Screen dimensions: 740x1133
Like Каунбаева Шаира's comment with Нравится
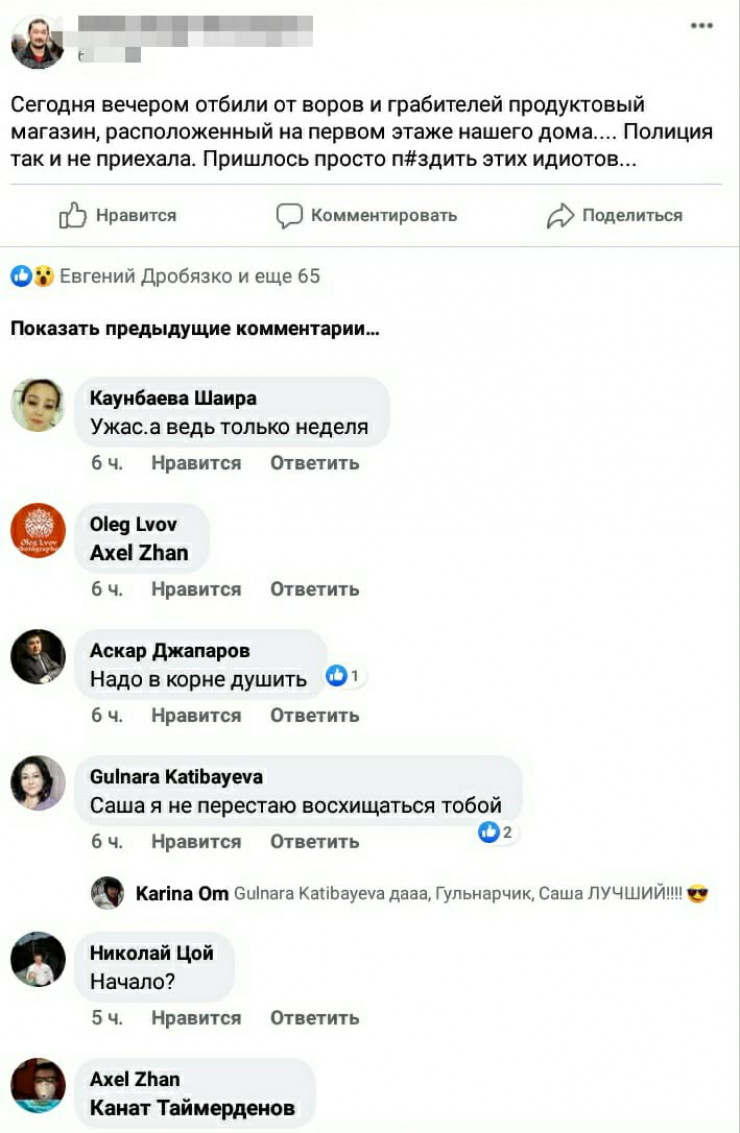[196, 463]
